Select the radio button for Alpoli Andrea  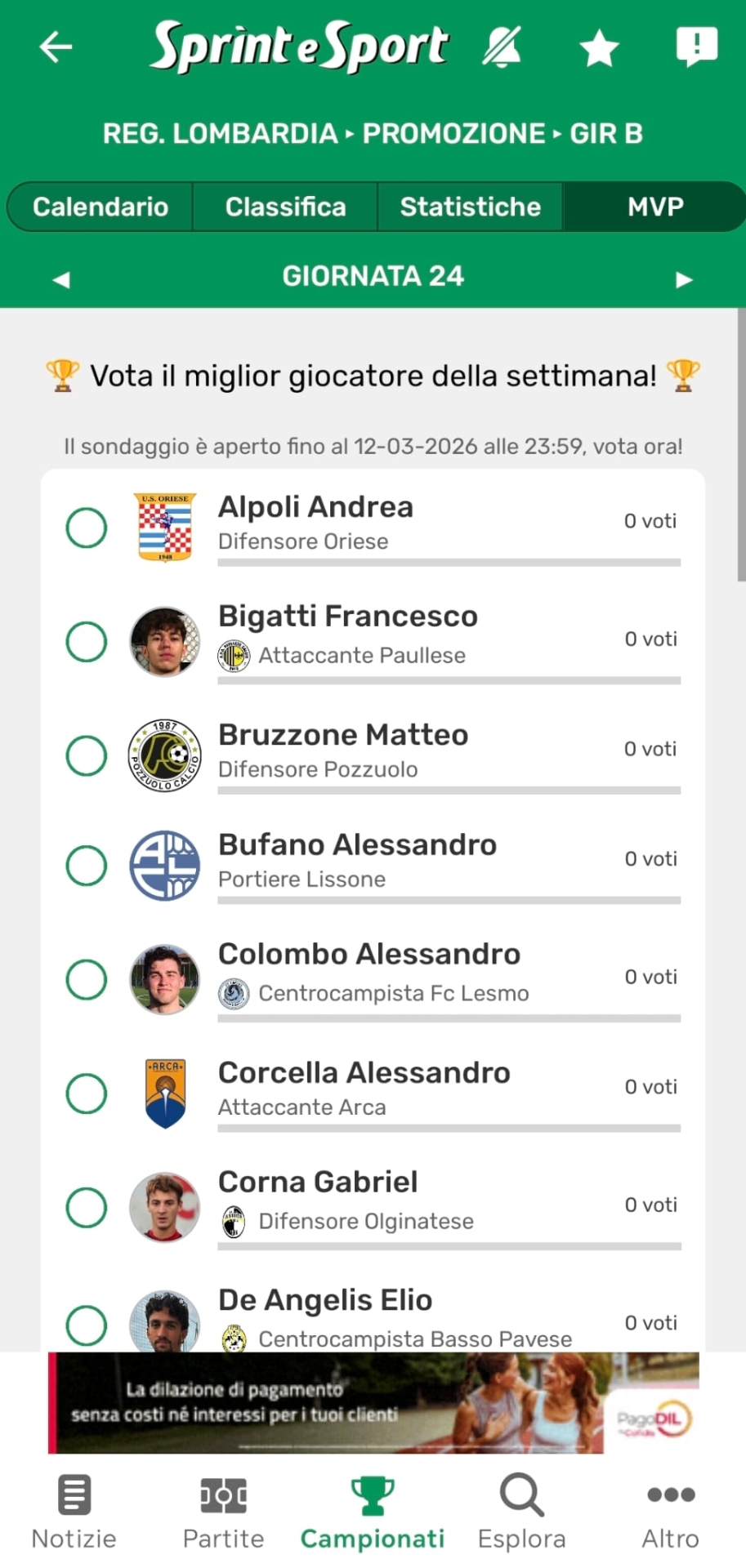pyautogui.click(x=87, y=528)
